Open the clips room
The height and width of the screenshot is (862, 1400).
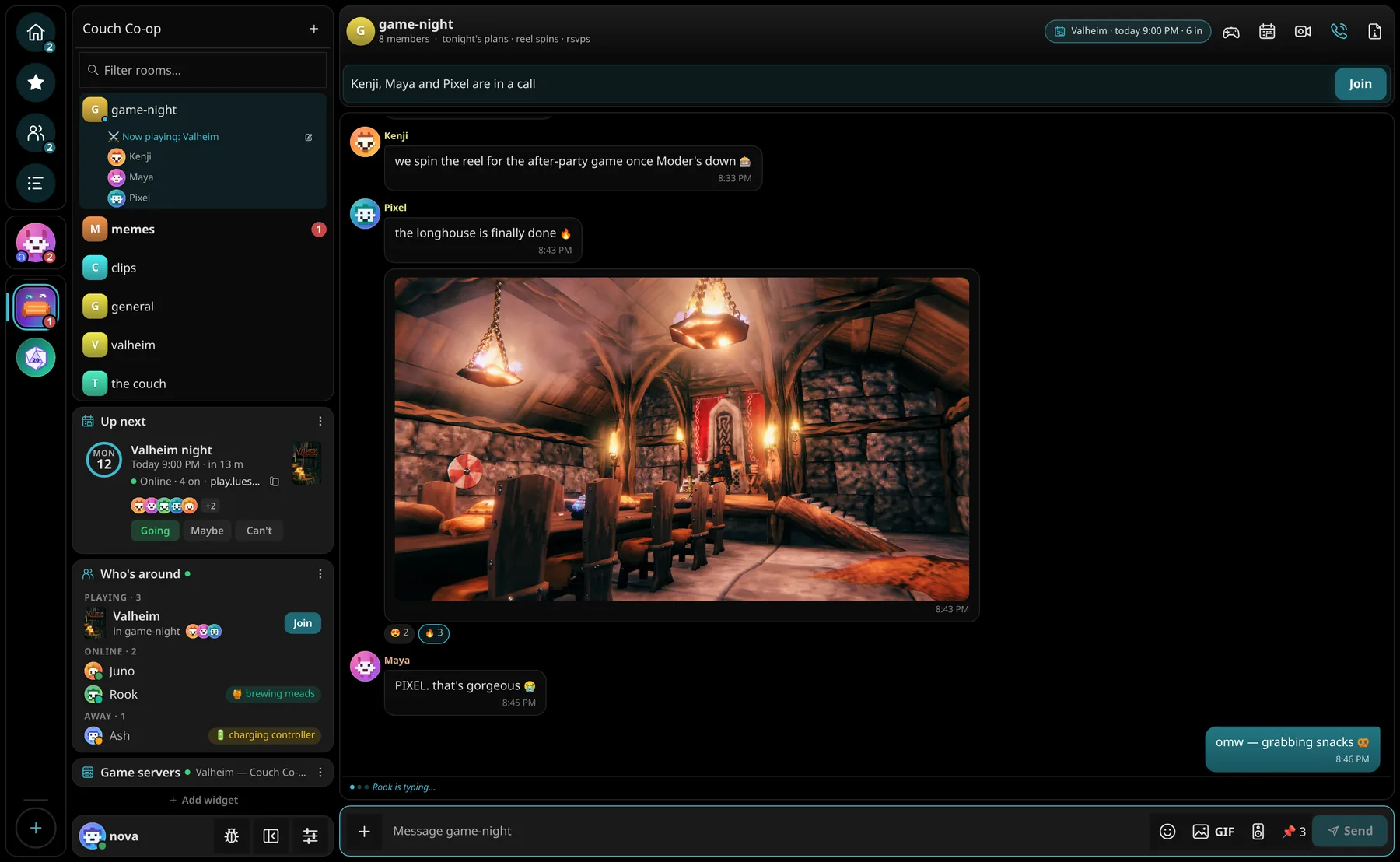tap(204, 268)
